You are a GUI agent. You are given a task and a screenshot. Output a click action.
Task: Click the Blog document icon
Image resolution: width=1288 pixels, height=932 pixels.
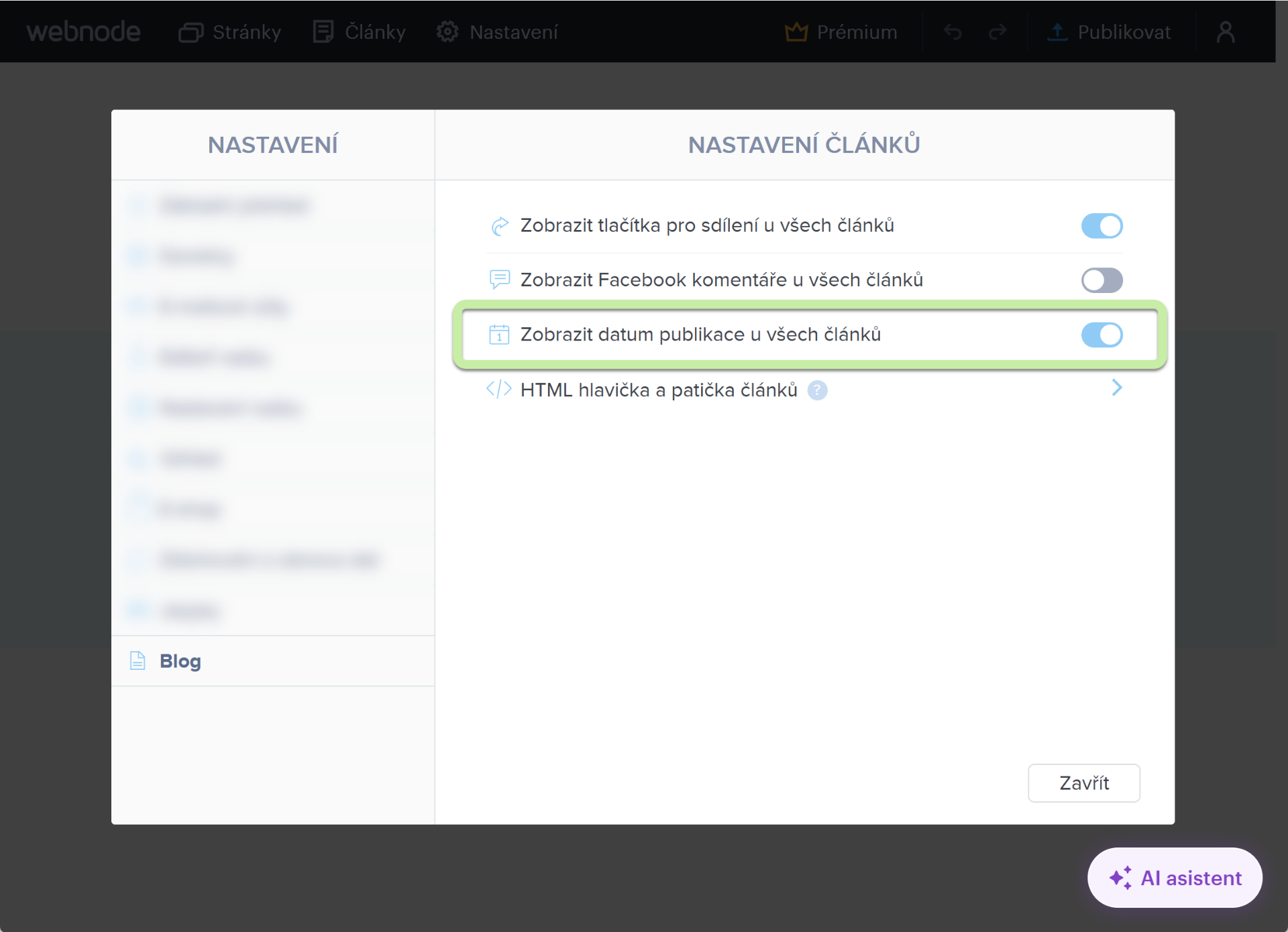tap(138, 661)
